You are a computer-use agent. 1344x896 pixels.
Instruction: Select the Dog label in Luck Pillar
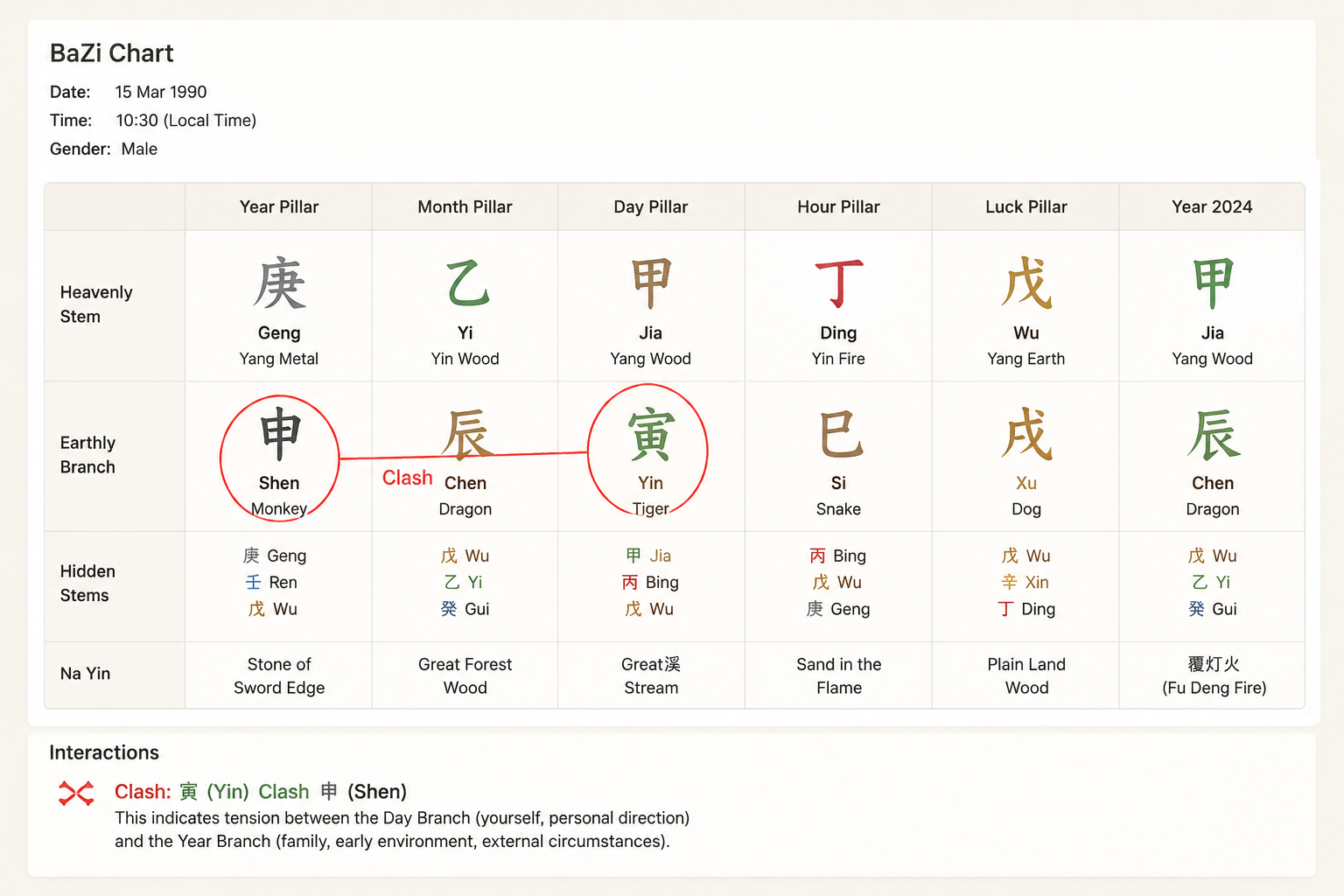click(1026, 508)
